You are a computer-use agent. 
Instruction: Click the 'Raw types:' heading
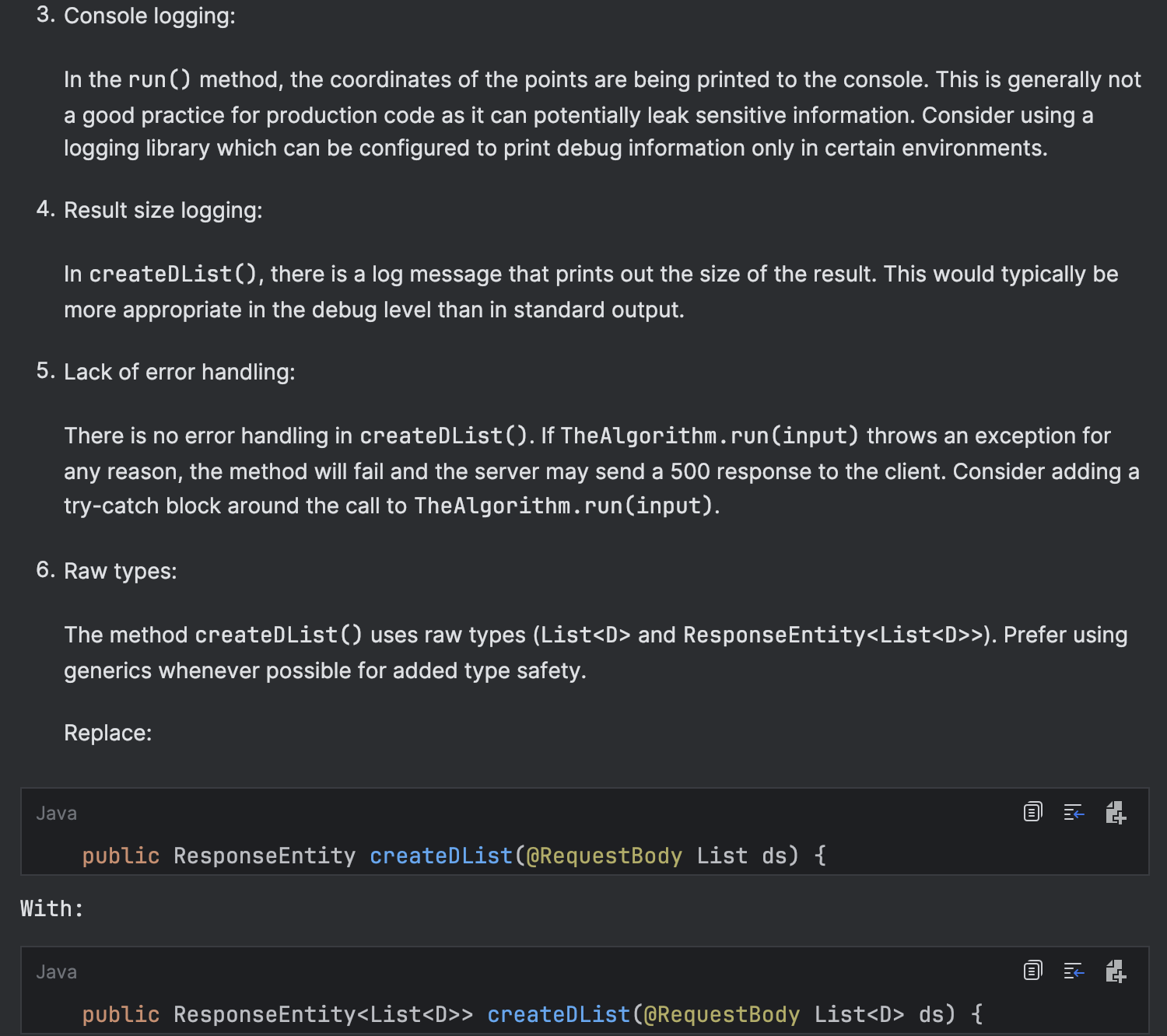tap(120, 571)
